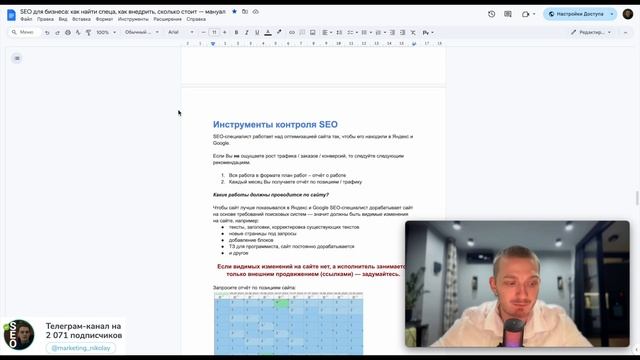Open the Расширения menu
This screenshot has height=360, width=640.
167,19
